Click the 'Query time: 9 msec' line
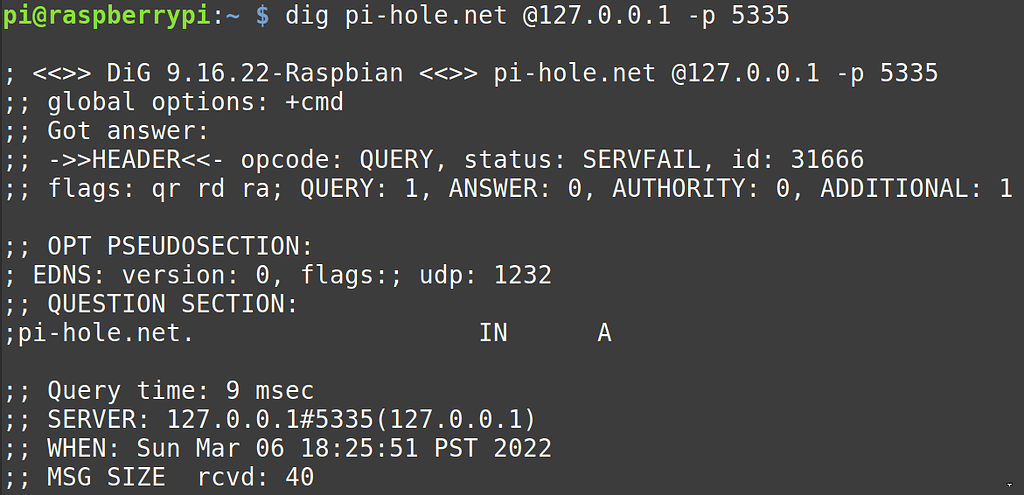The height and width of the screenshot is (495, 1024). (x=180, y=391)
